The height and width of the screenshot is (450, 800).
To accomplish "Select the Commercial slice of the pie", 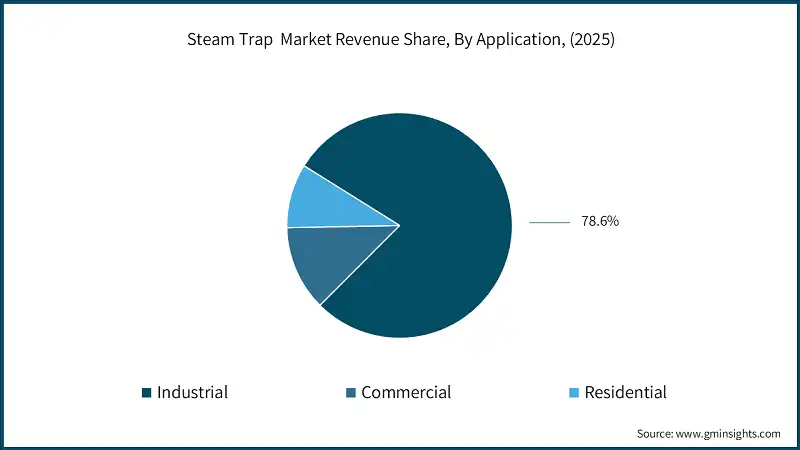I will coord(330,258).
